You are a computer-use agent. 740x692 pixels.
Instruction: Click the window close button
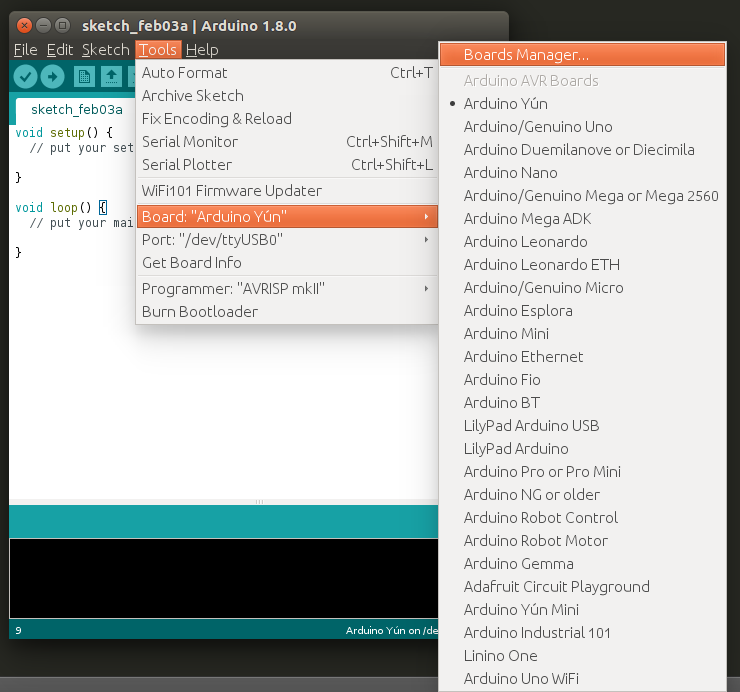pyautogui.click(x=24, y=25)
